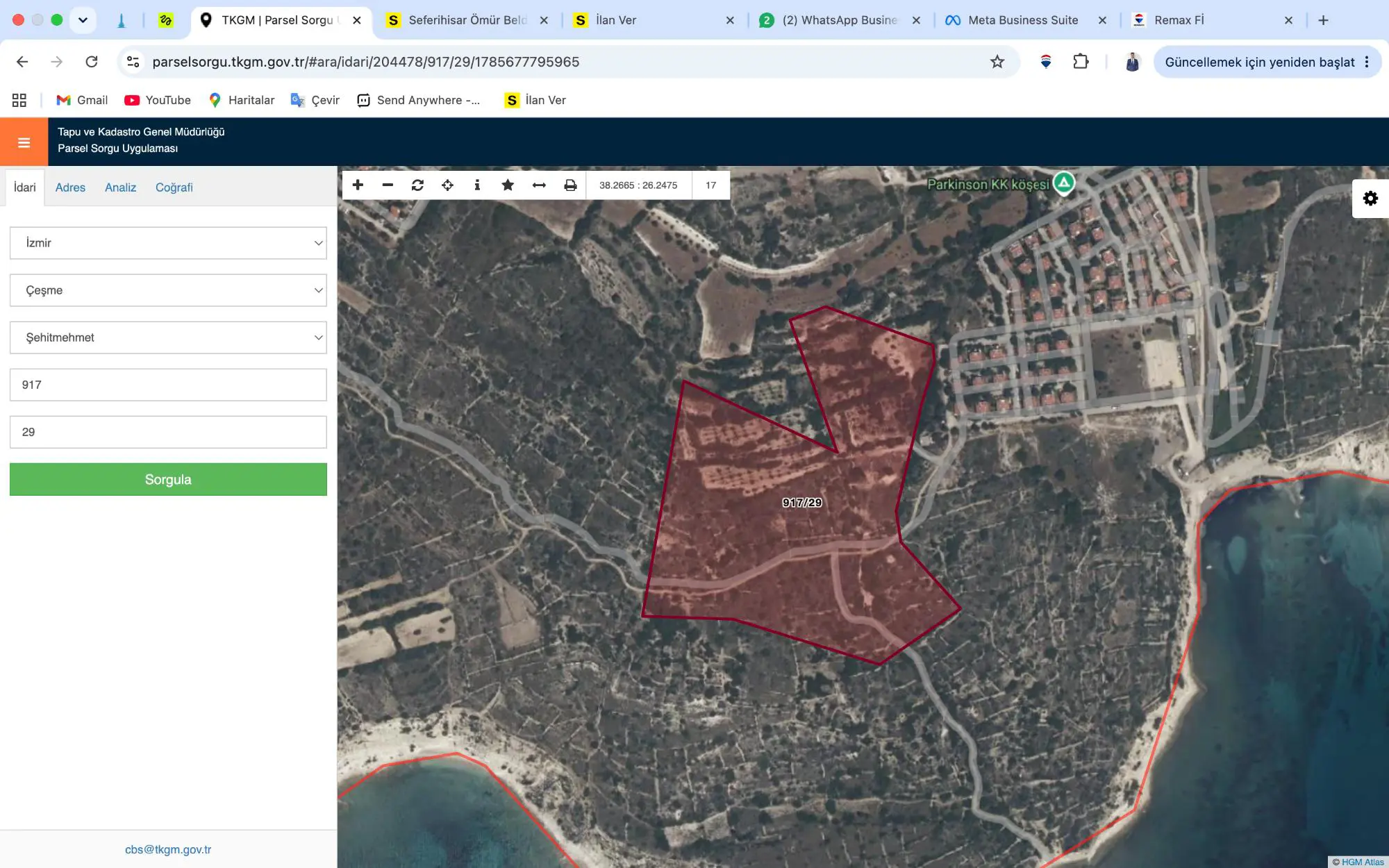Viewport: 1389px width, 868px height.
Task: Open the Haritalar bookmark
Action: click(x=241, y=100)
